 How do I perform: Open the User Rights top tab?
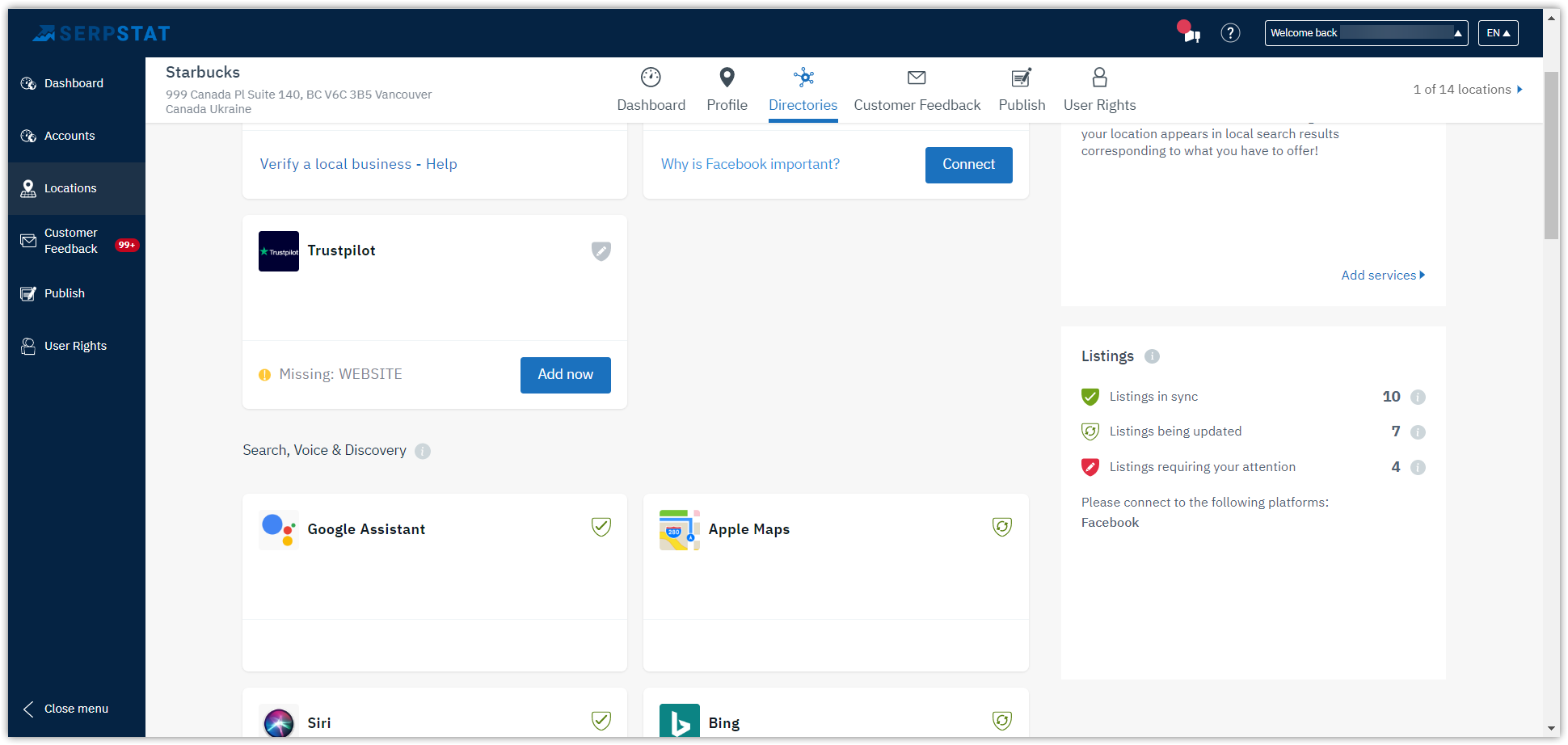[x=1099, y=90]
